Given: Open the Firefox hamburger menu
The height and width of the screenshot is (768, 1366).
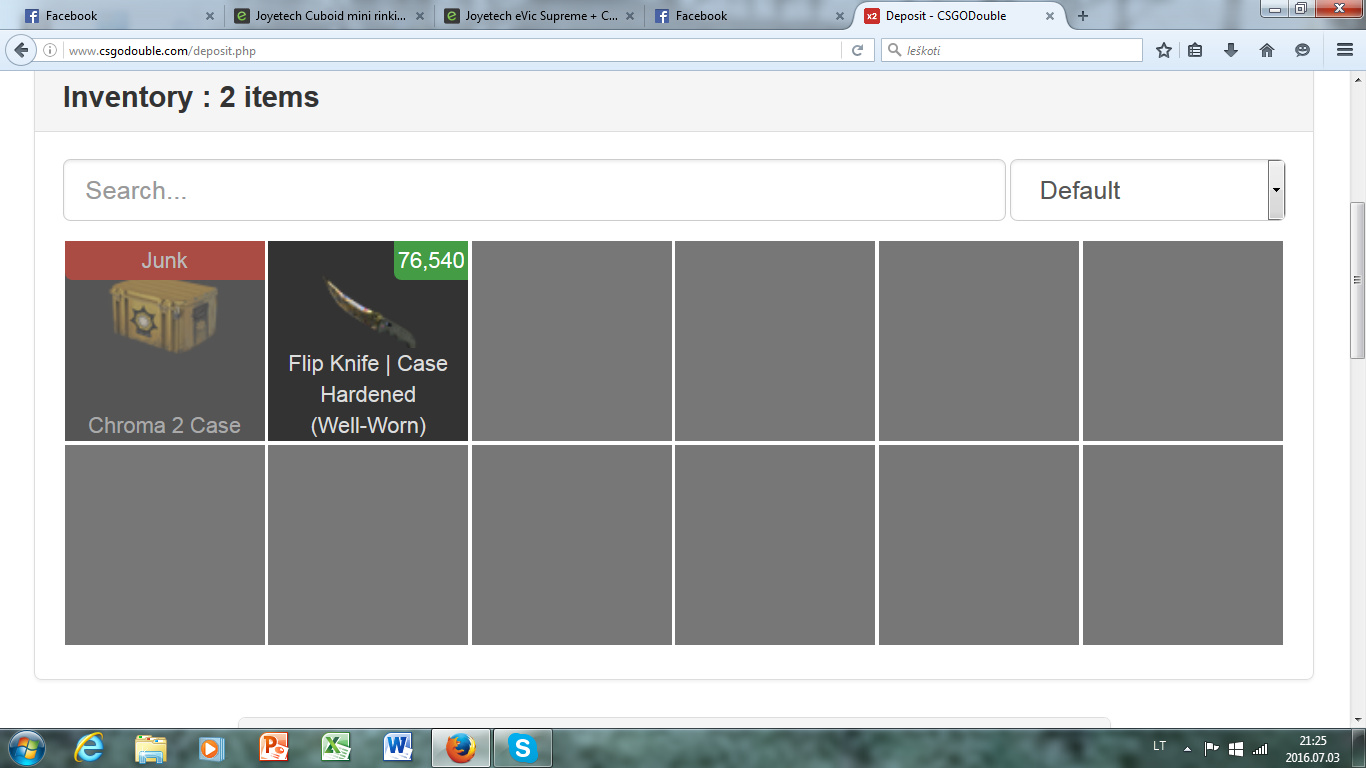Looking at the screenshot, I should (1345, 50).
